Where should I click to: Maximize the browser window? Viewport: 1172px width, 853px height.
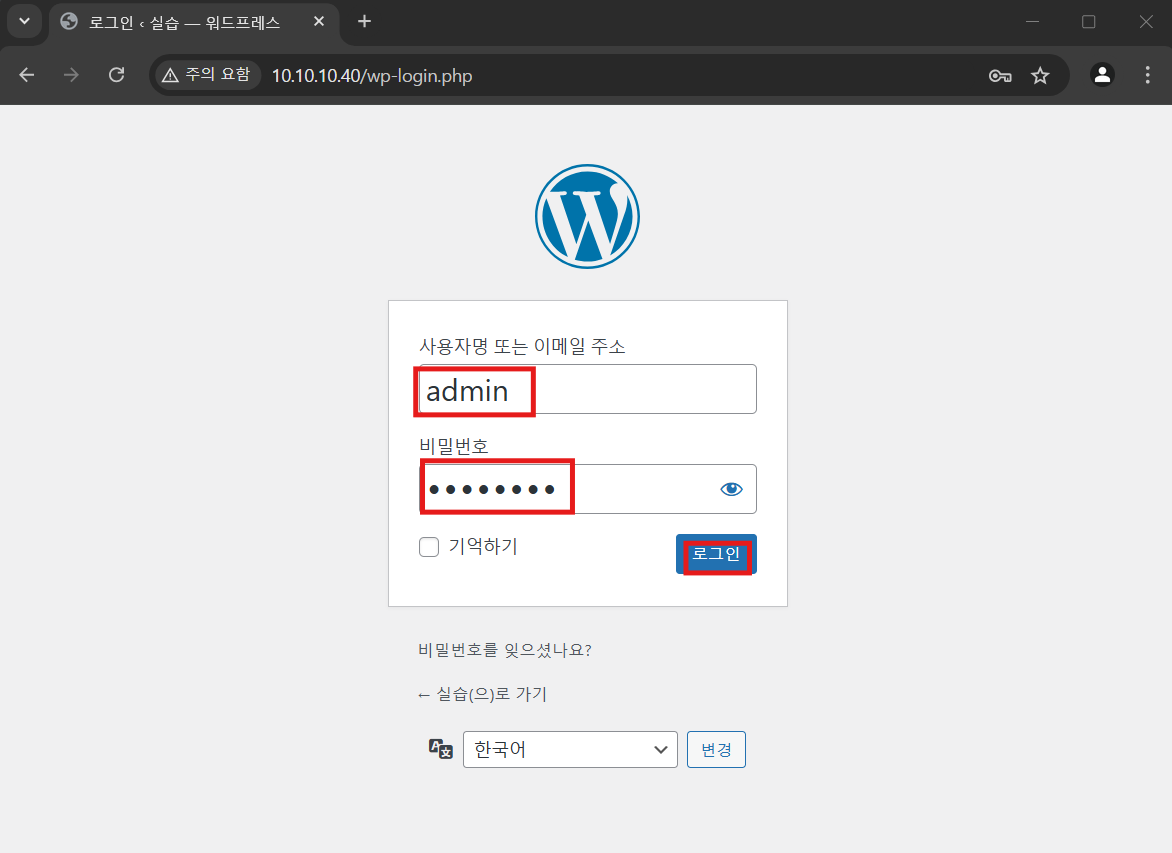pyautogui.click(x=1088, y=22)
